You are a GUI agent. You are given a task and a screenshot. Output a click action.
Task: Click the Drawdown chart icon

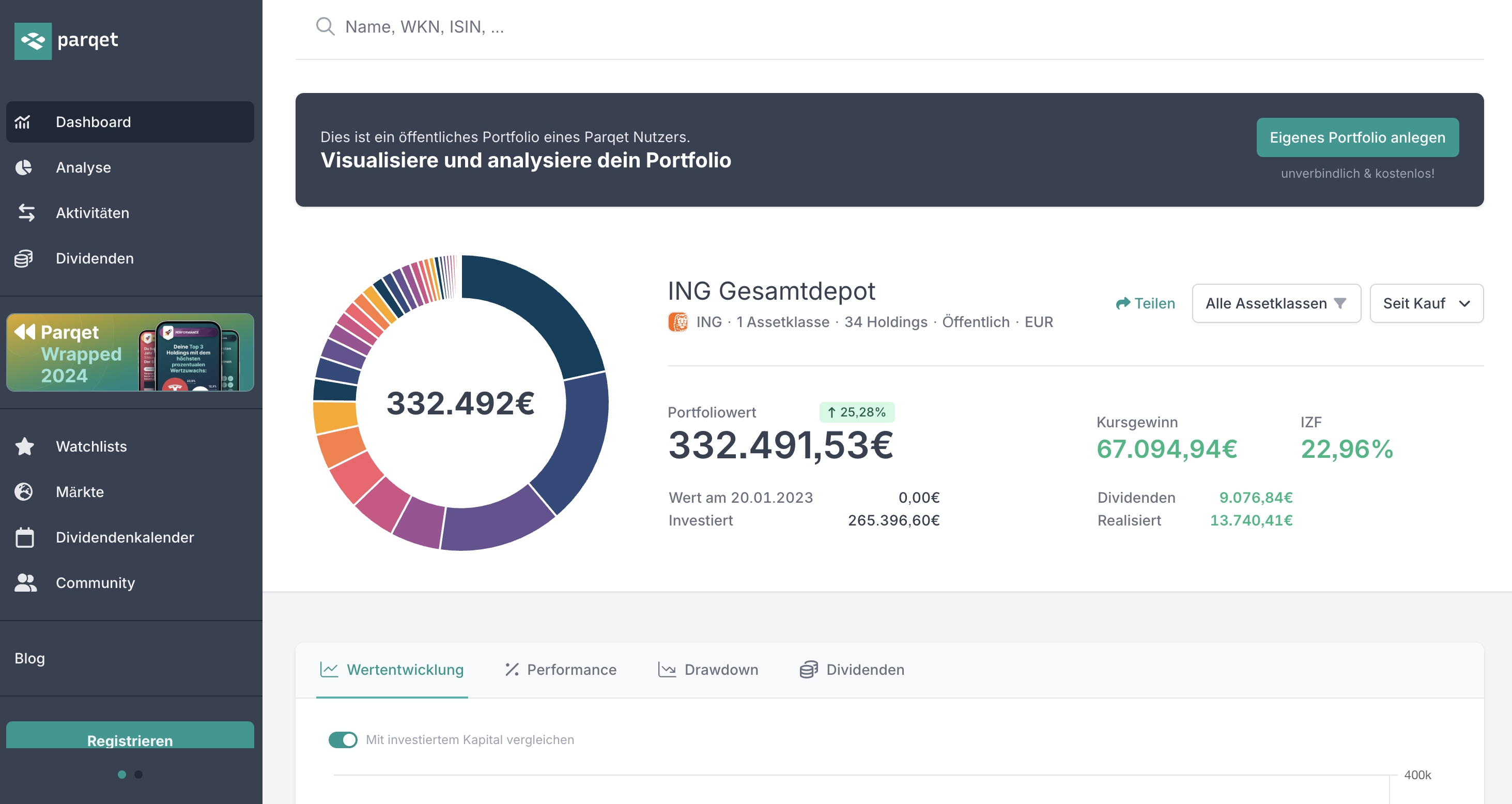point(667,669)
